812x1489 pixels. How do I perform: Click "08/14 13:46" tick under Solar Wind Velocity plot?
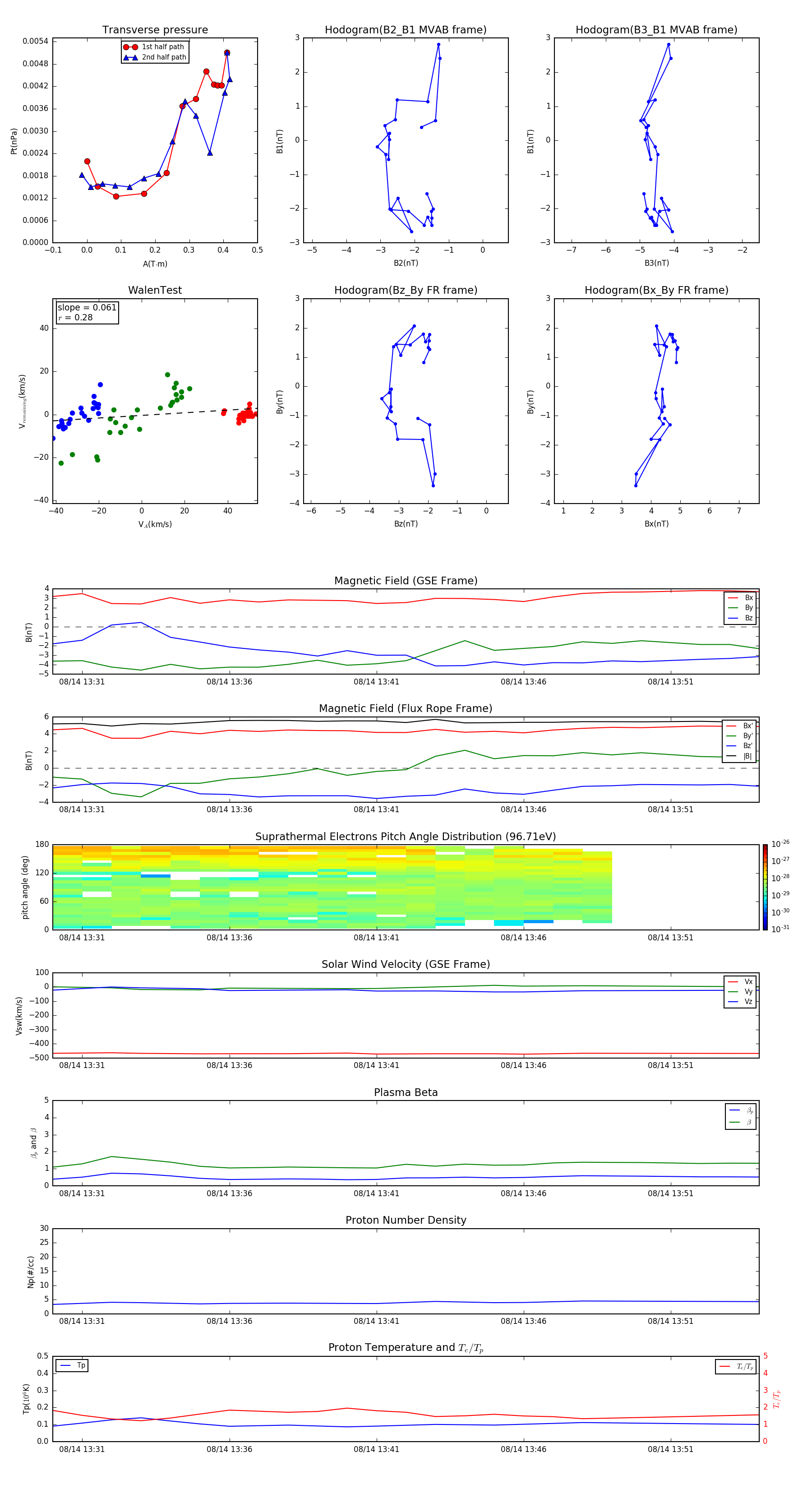[x=524, y=1065]
